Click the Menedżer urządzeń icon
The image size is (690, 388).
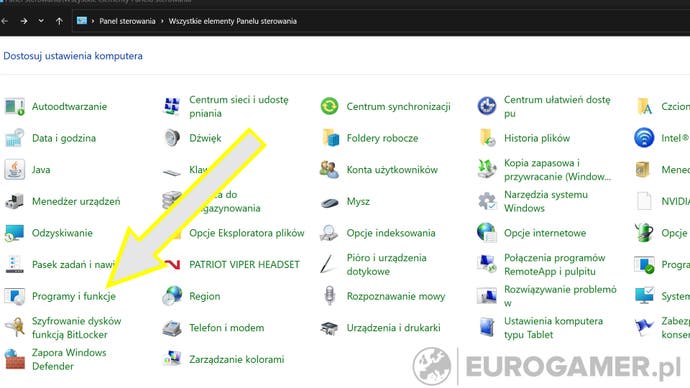pyautogui.click(x=15, y=201)
